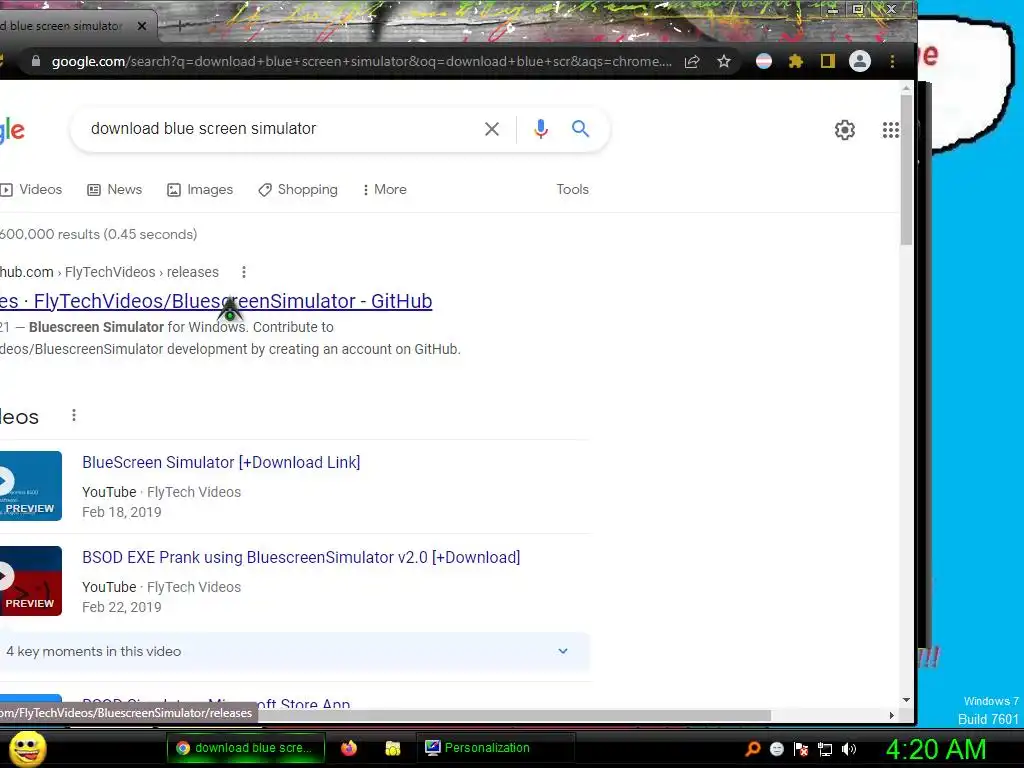Open a new tab with the plus button
Image resolution: width=1024 pixels, height=768 pixels.
click(180, 26)
